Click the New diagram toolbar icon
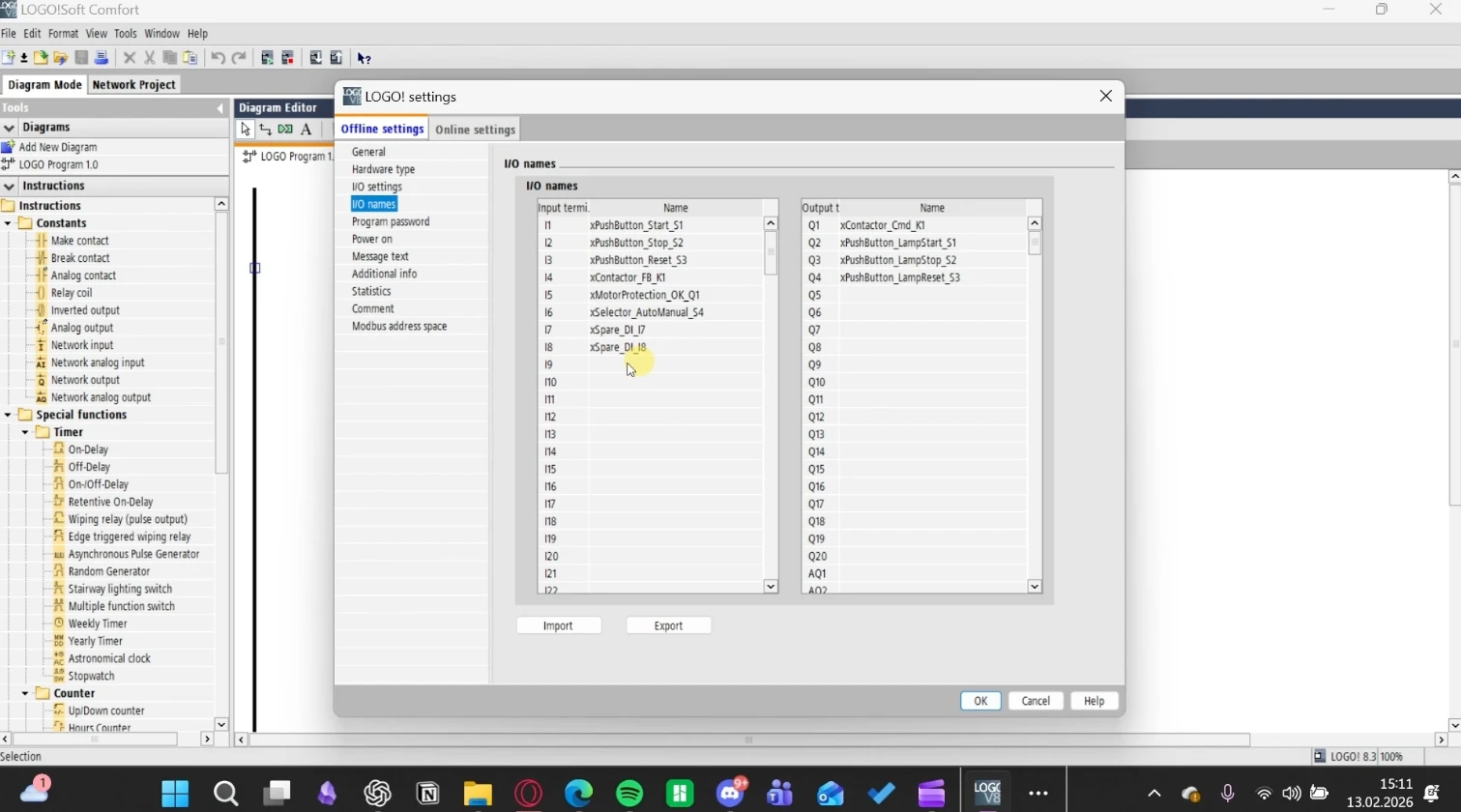Screen dimensions: 1461x812 pyautogui.click(x=9, y=58)
